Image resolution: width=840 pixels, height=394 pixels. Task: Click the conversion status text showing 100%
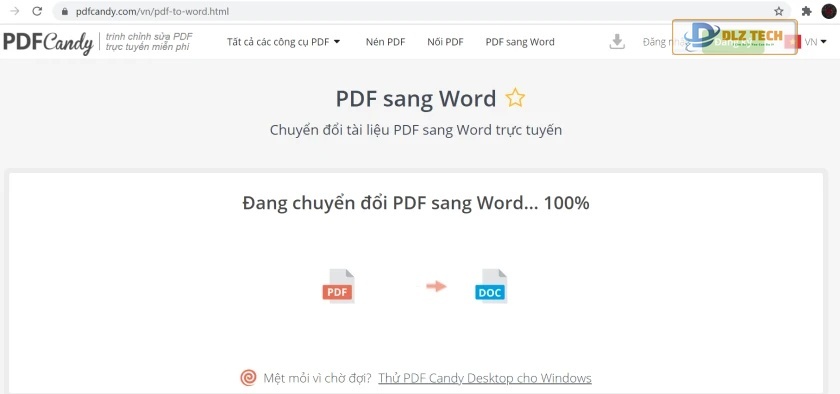pyautogui.click(x=416, y=203)
